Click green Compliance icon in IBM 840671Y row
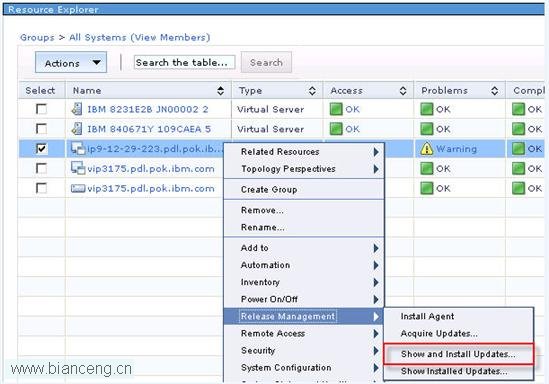 coord(518,129)
